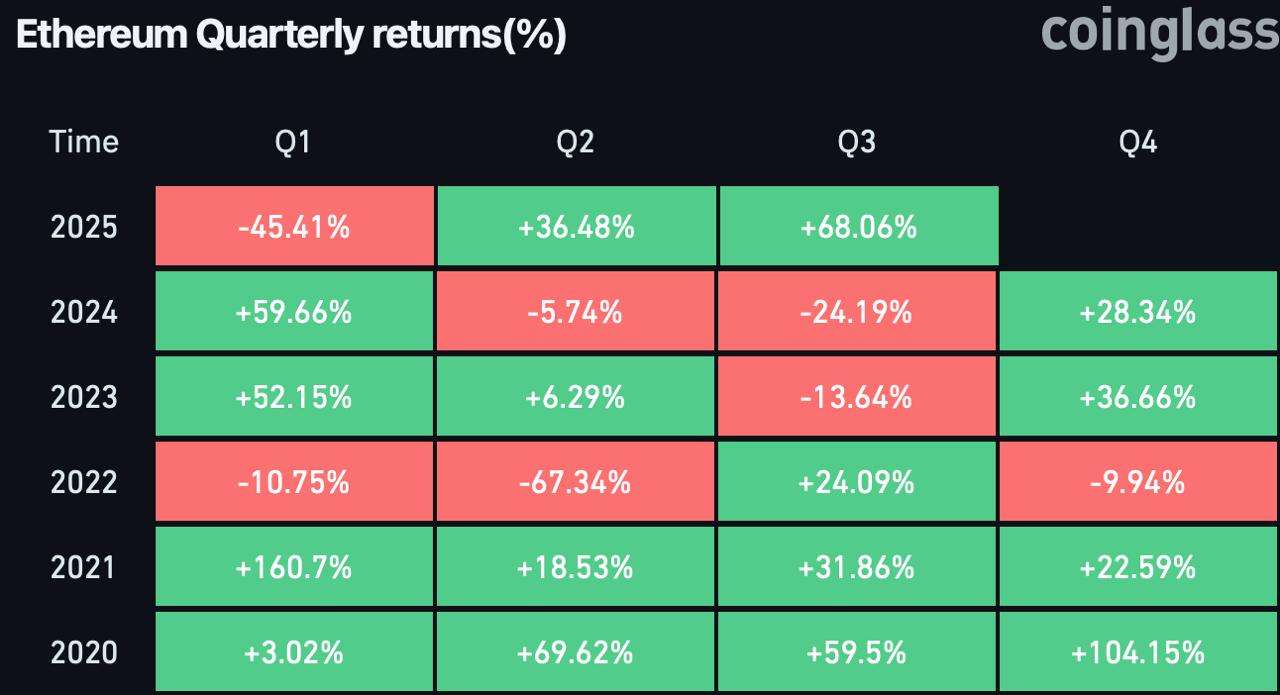The image size is (1280, 695).
Task: Select the 2022 row label
Action: coord(84,483)
